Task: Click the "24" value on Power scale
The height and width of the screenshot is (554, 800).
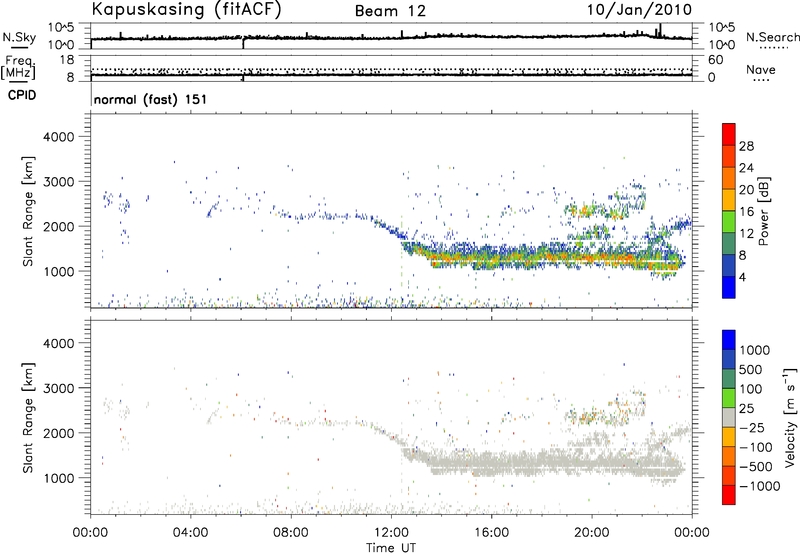Action: point(746,168)
